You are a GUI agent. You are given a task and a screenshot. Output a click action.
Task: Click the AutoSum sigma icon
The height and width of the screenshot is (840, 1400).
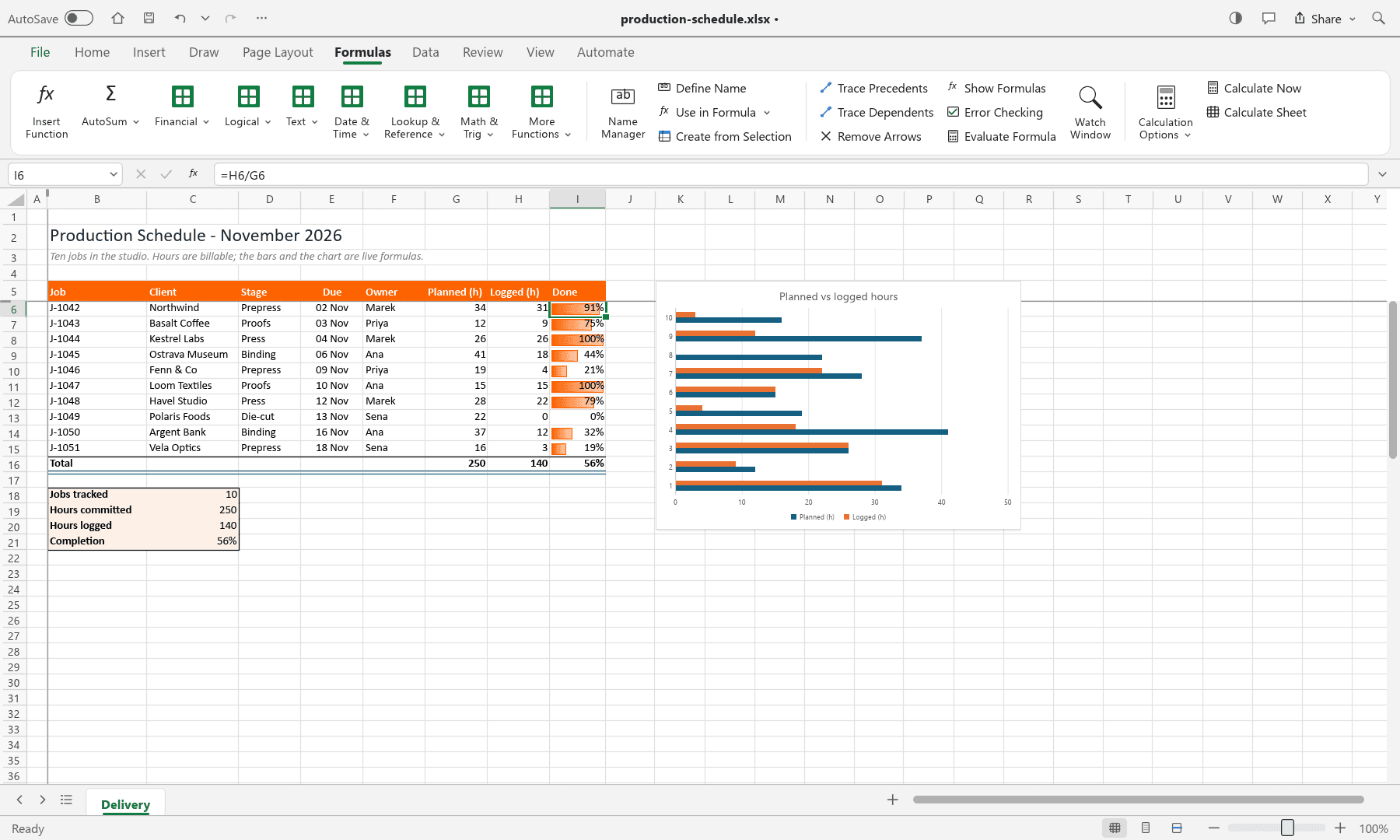click(x=110, y=94)
